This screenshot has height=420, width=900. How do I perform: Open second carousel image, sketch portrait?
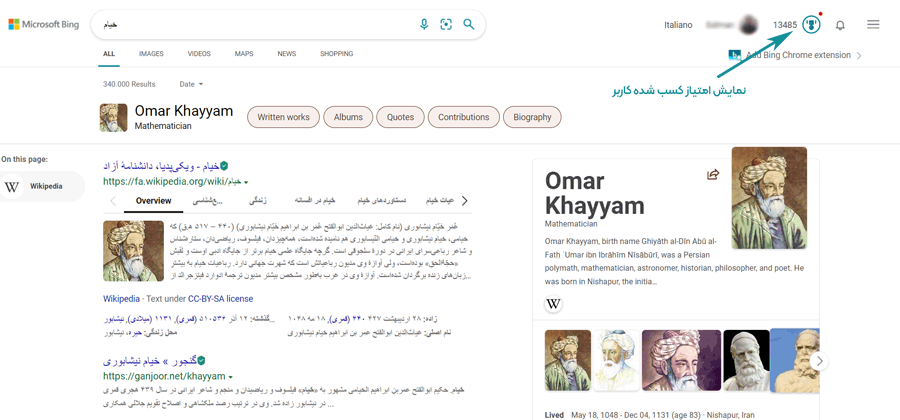[616, 360]
